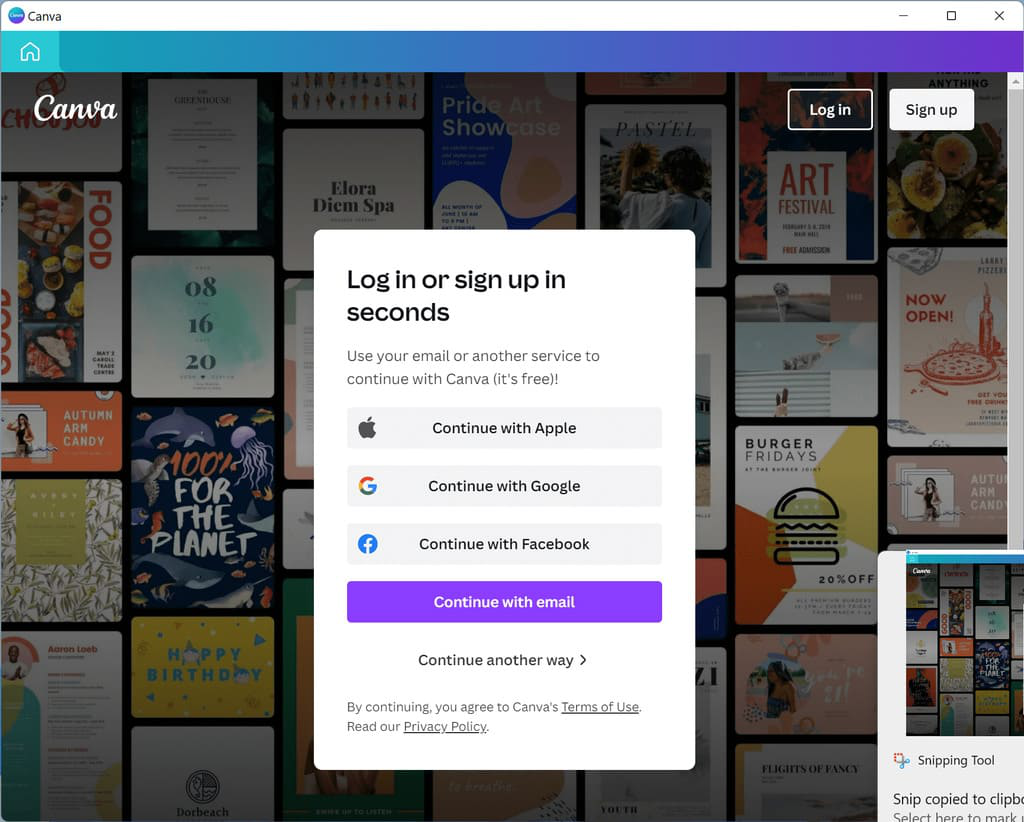
Task: Click the Flights of Fancy template
Action: [806, 782]
